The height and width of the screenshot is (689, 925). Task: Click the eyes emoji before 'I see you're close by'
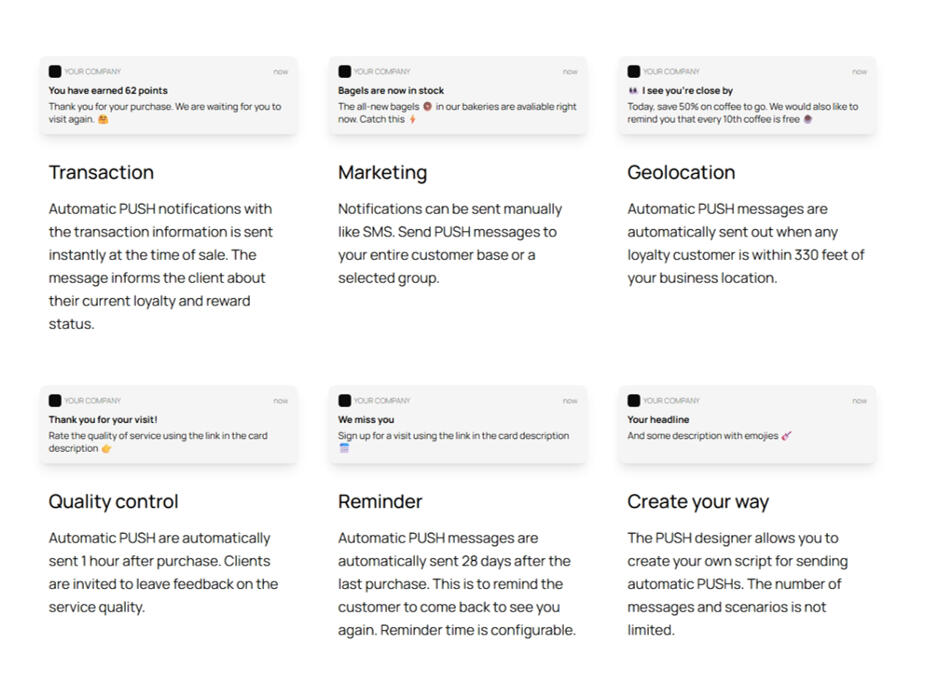[x=633, y=90]
